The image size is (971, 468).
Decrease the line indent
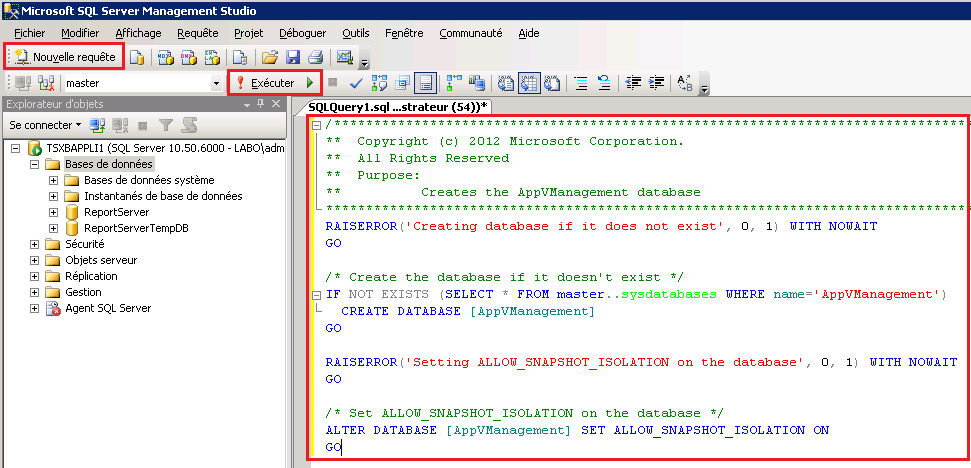coord(633,82)
